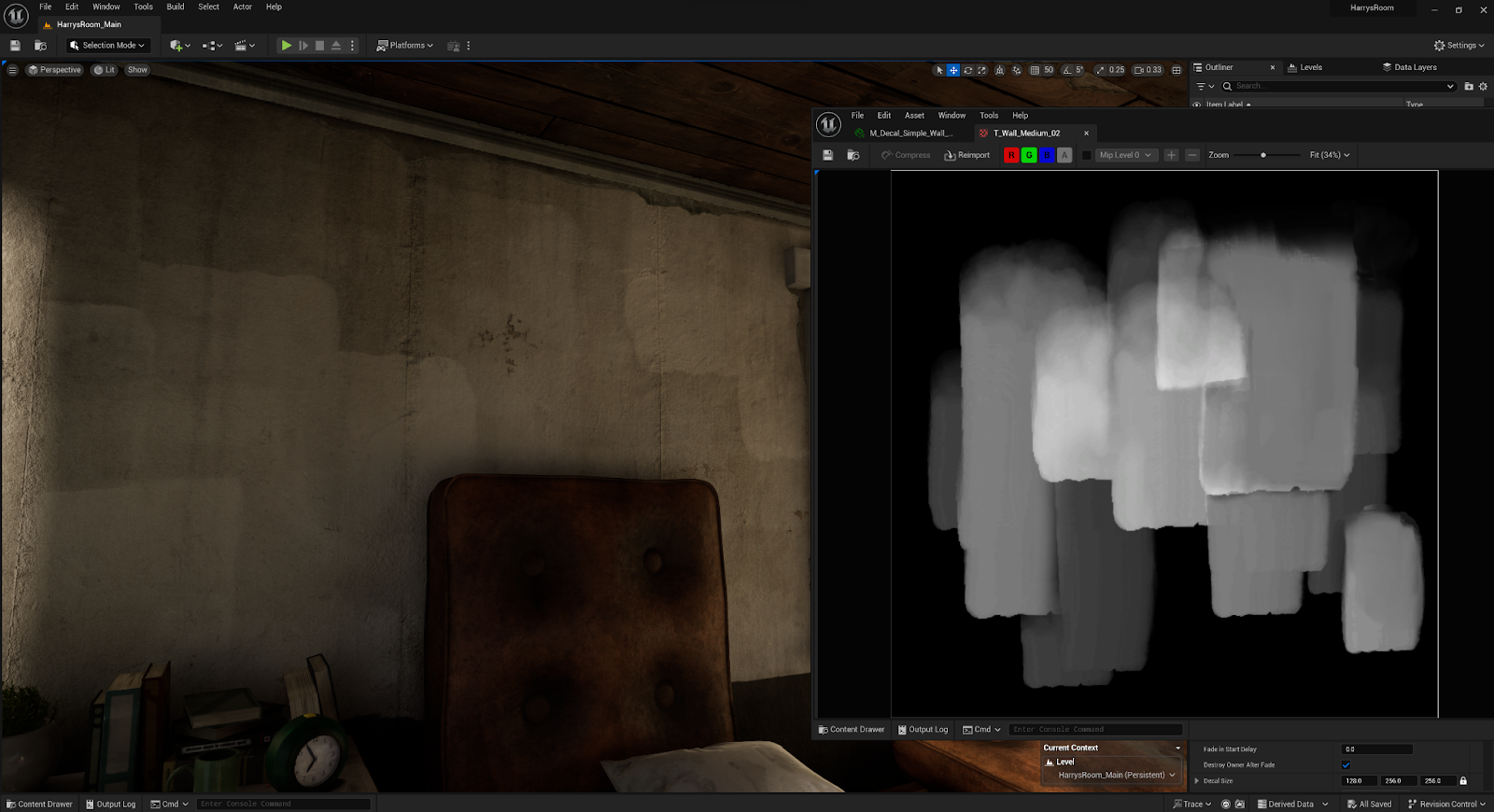Open the add content (cube plus) menu
This screenshot has height=812, width=1494.
coord(179,45)
